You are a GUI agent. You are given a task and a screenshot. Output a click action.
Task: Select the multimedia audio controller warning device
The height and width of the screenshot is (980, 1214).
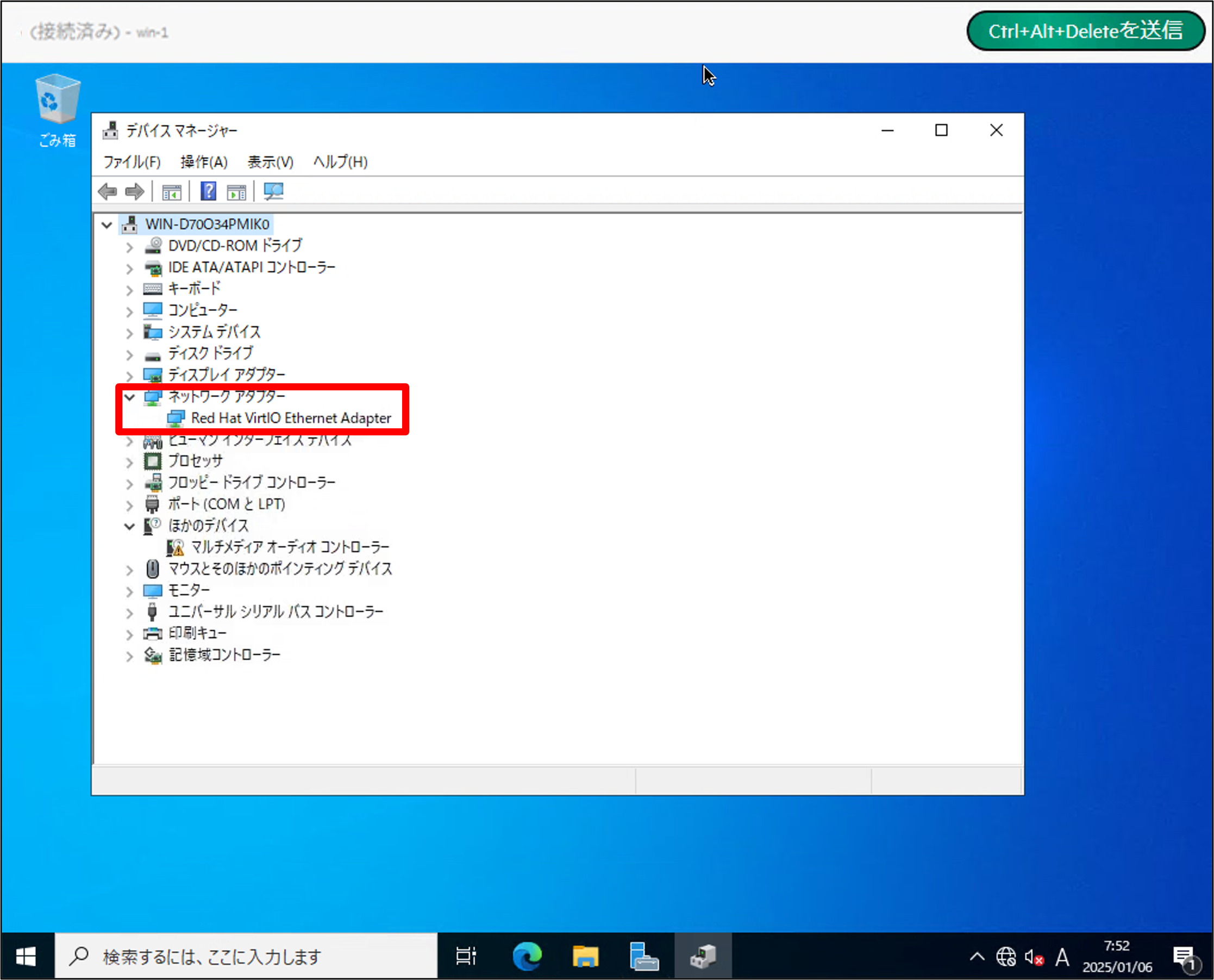pyautogui.click(x=290, y=547)
